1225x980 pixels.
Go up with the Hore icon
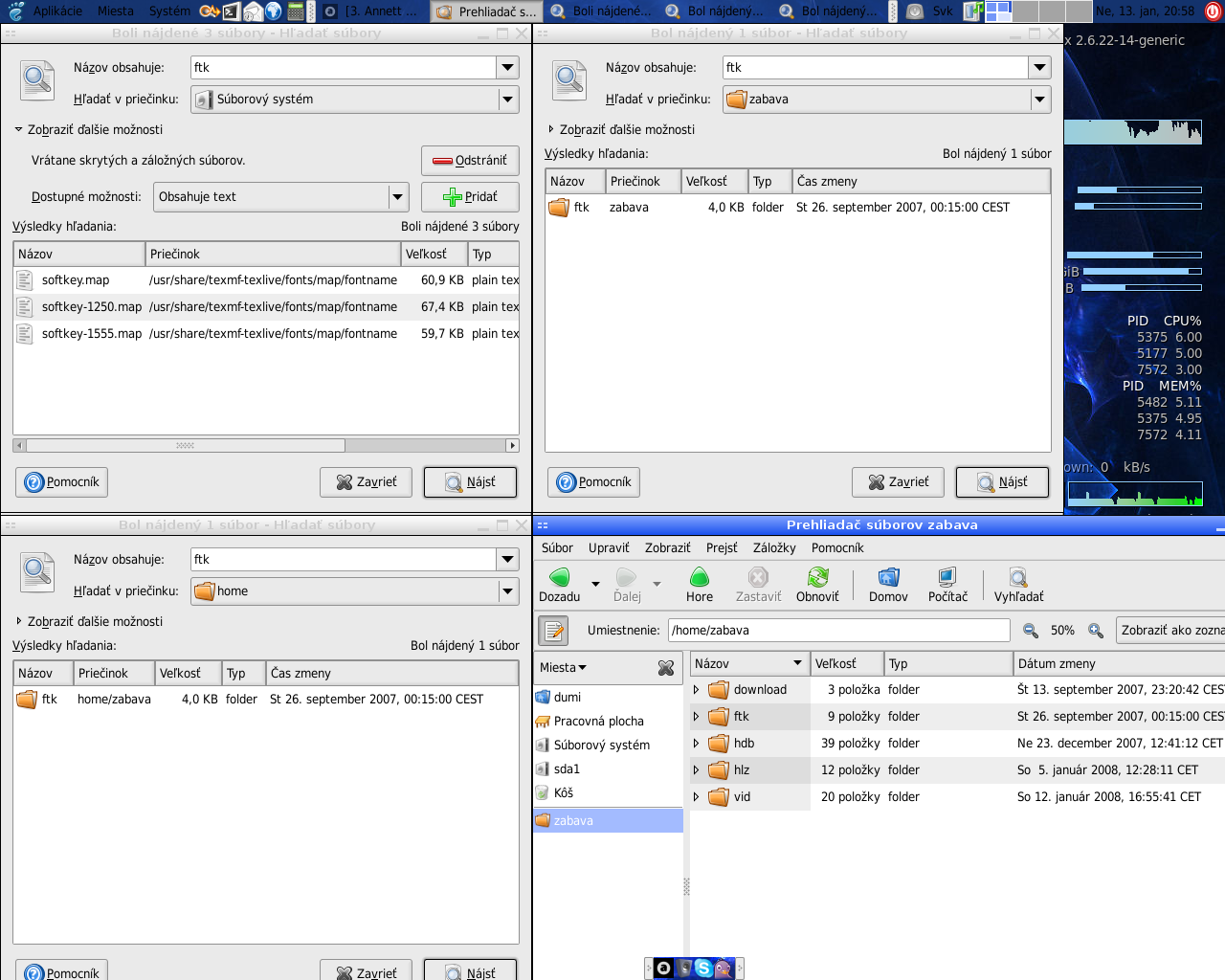coord(700,578)
